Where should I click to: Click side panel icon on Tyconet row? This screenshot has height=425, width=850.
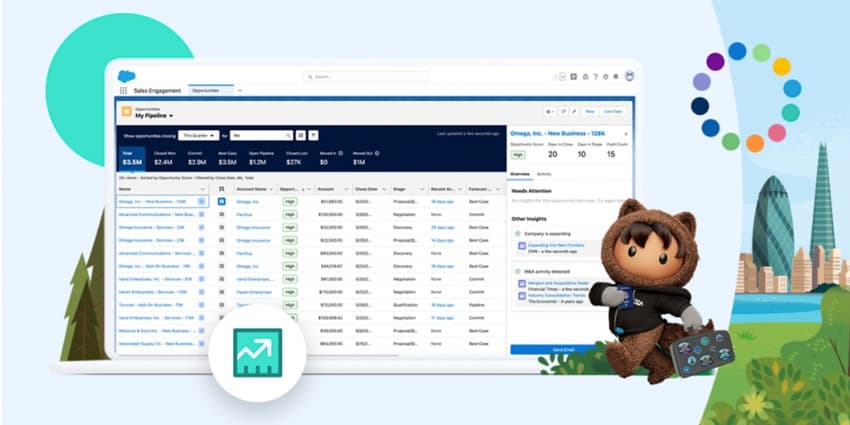pyautogui.click(x=202, y=305)
